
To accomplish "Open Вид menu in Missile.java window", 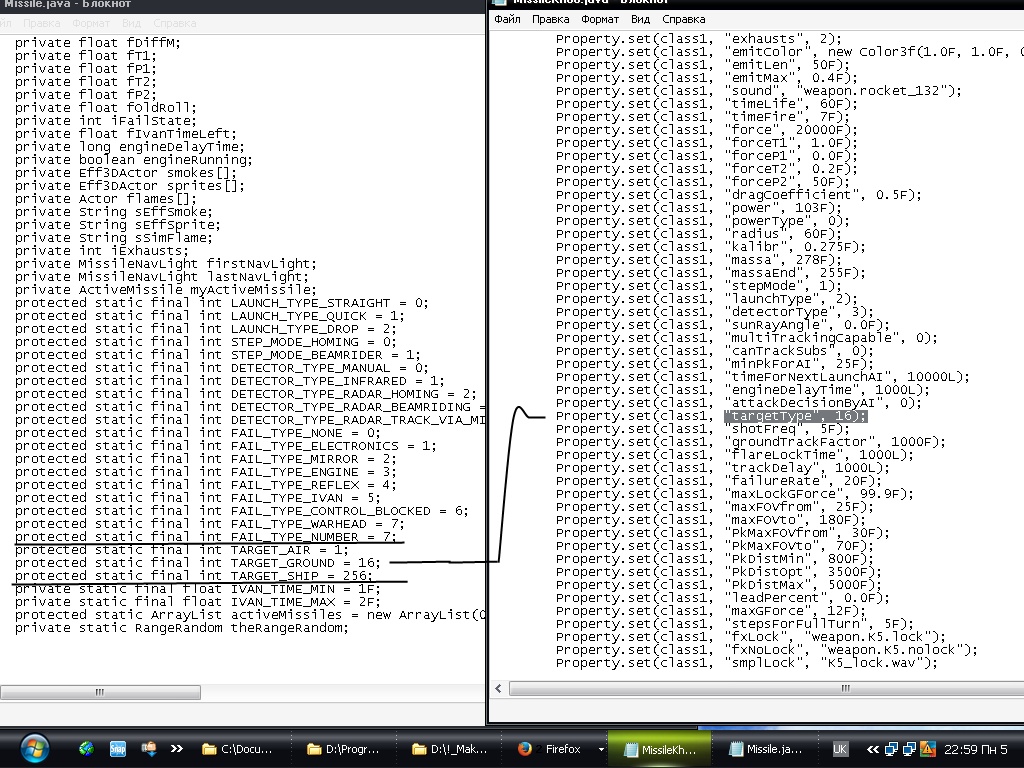I will pos(131,23).
